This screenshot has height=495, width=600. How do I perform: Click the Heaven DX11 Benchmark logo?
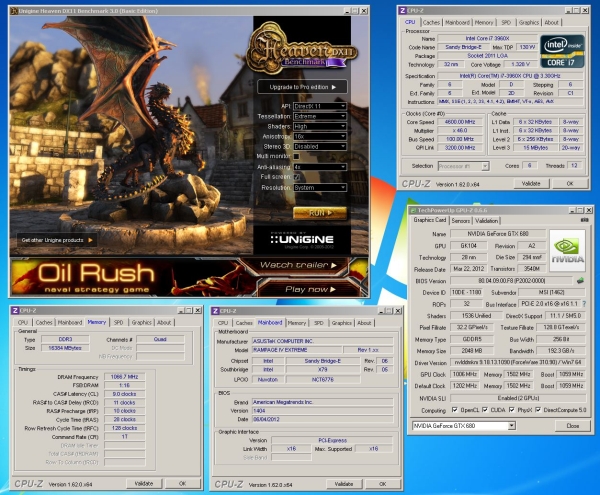tap(302, 48)
